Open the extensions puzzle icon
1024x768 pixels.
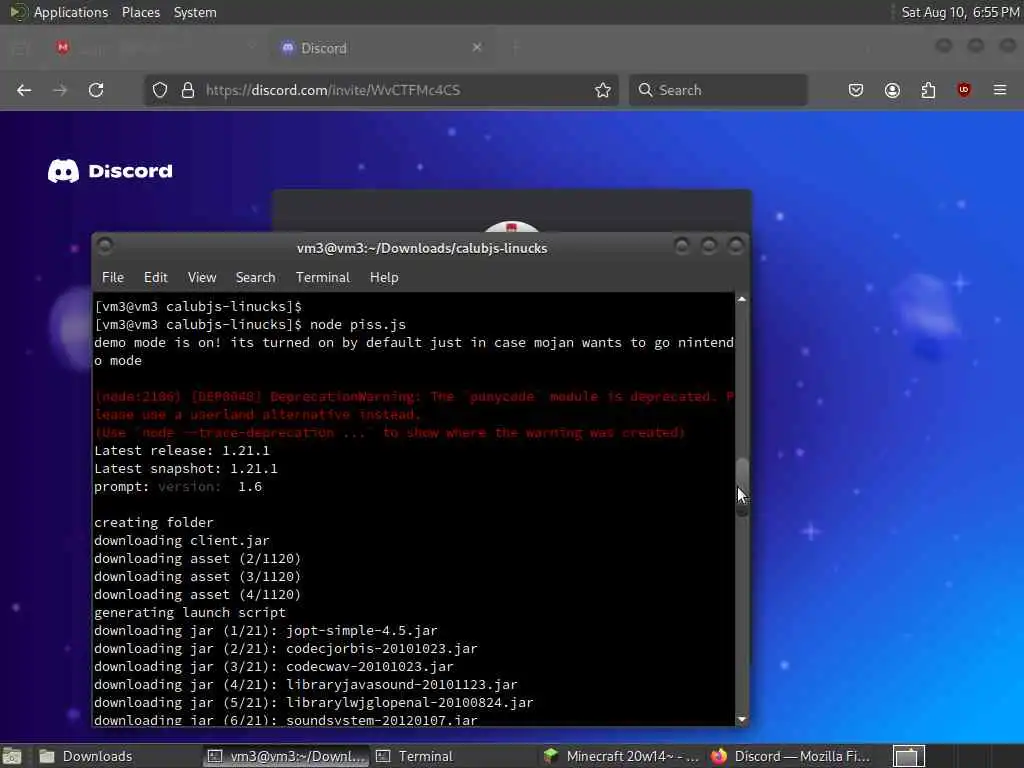coord(928,90)
